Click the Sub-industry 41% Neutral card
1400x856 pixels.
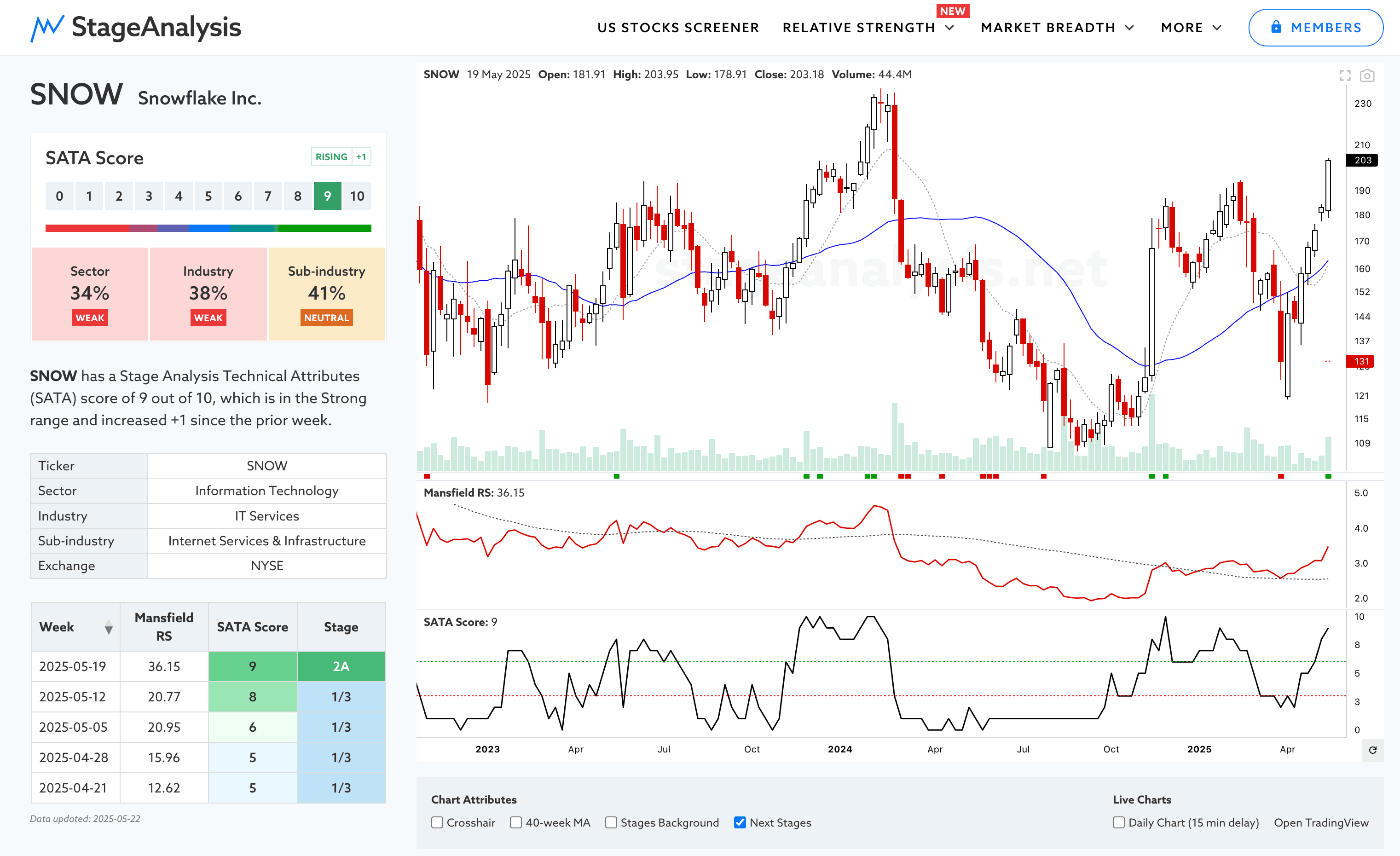click(327, 294)
